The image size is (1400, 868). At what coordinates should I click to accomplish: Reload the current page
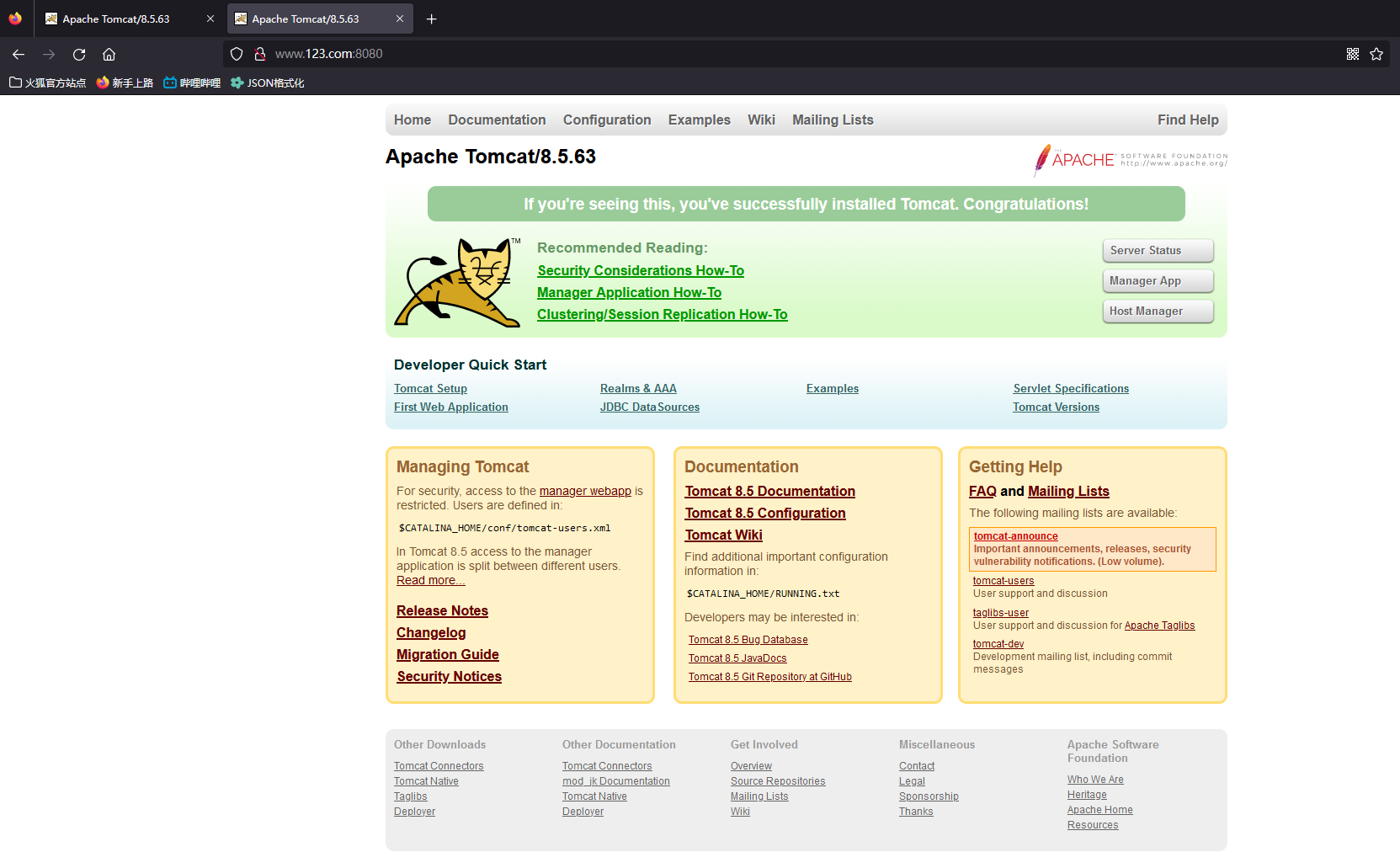point(79,54)
